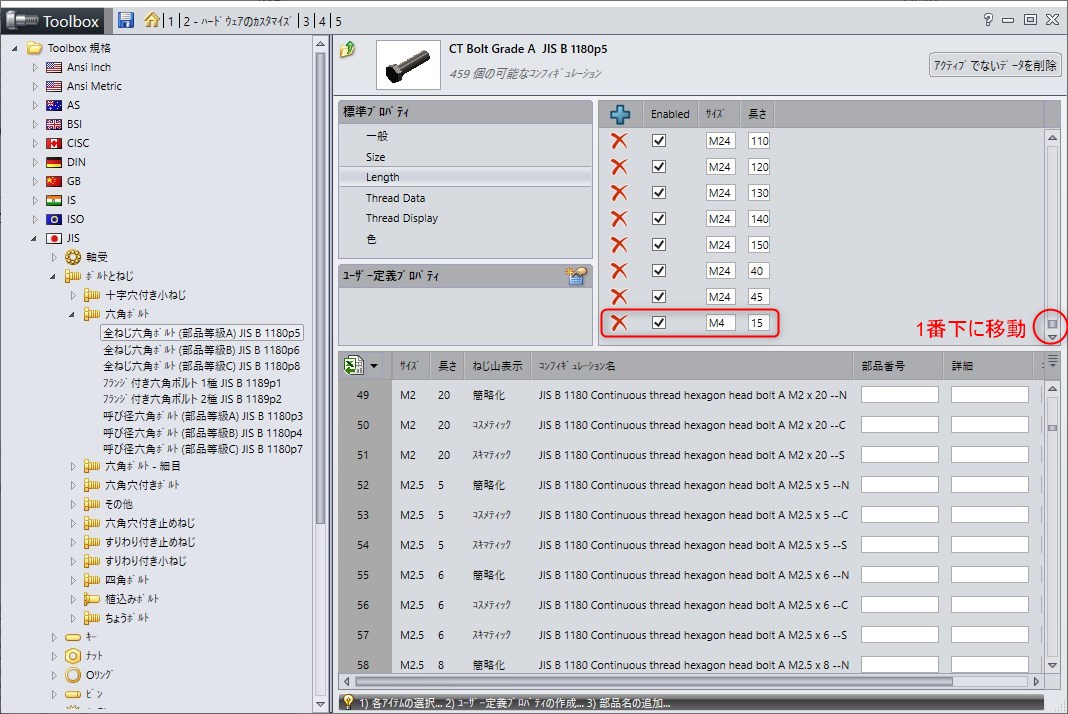This screenshot has height=714, width=1068.
Task: Click the 部品番号 field in row 49
Action: tap(899, 395)
